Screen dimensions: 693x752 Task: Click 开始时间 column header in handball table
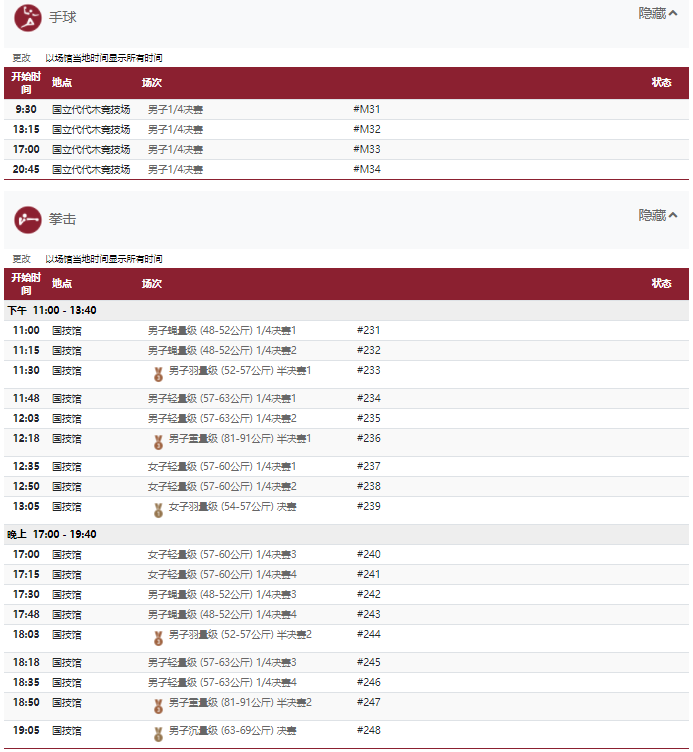pyautogui.click(x=26, y=83)
